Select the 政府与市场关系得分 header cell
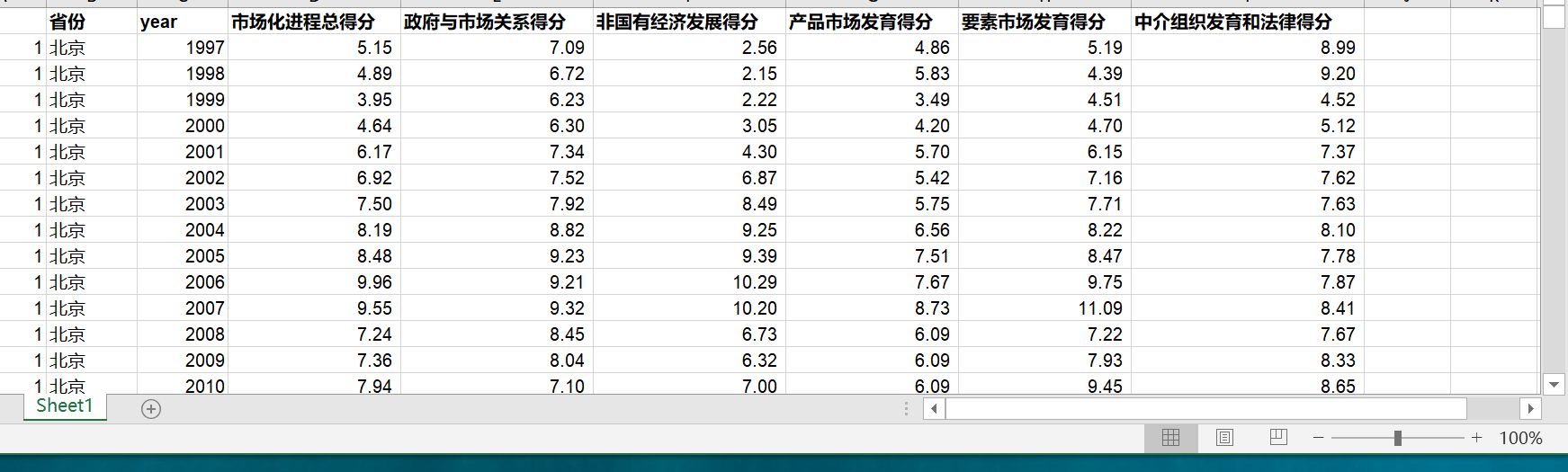This screenshot has height=472, width=1568. (x=497, y=22)
